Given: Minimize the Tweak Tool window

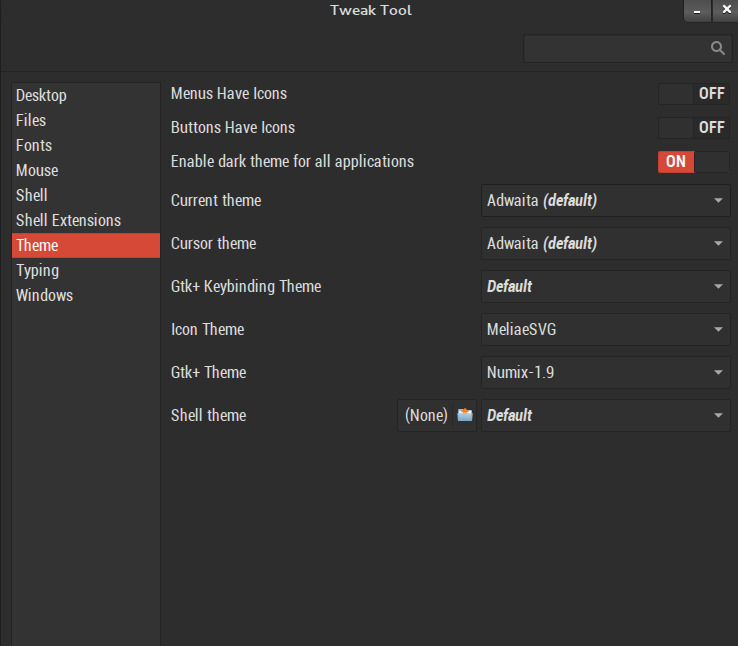Looking at the screenshot, I should click(697, 11).
